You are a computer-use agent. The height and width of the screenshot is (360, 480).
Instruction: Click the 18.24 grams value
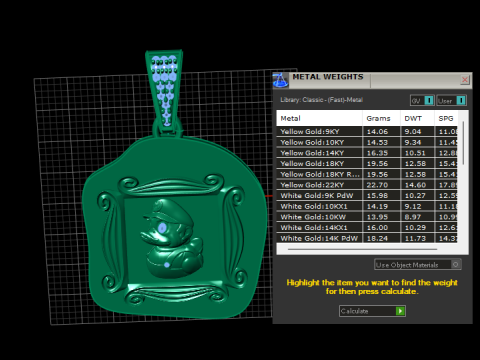pos(377,238)
